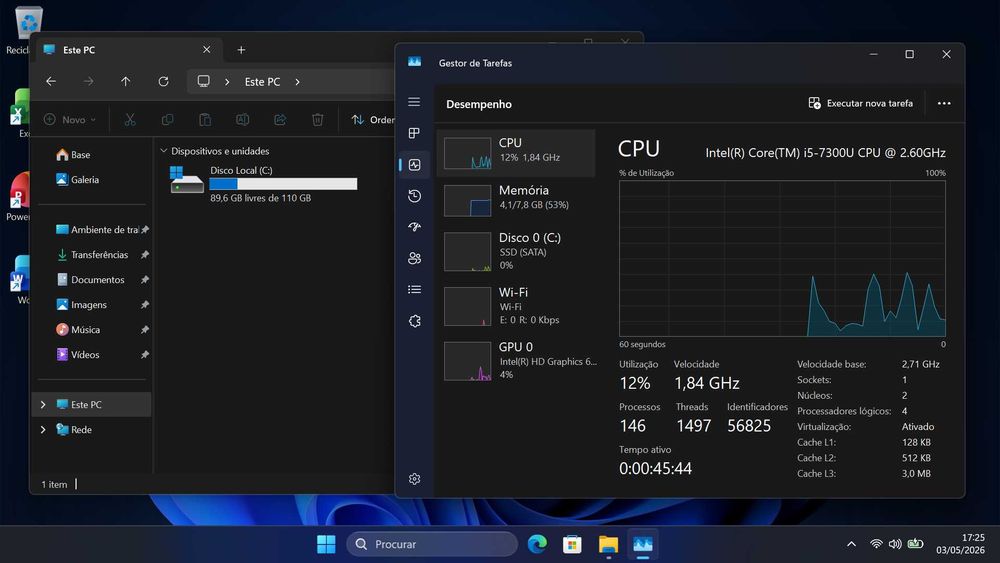Add a new File Explorer tab
Screen dimensions: 1000x563
tap(241, 50)
